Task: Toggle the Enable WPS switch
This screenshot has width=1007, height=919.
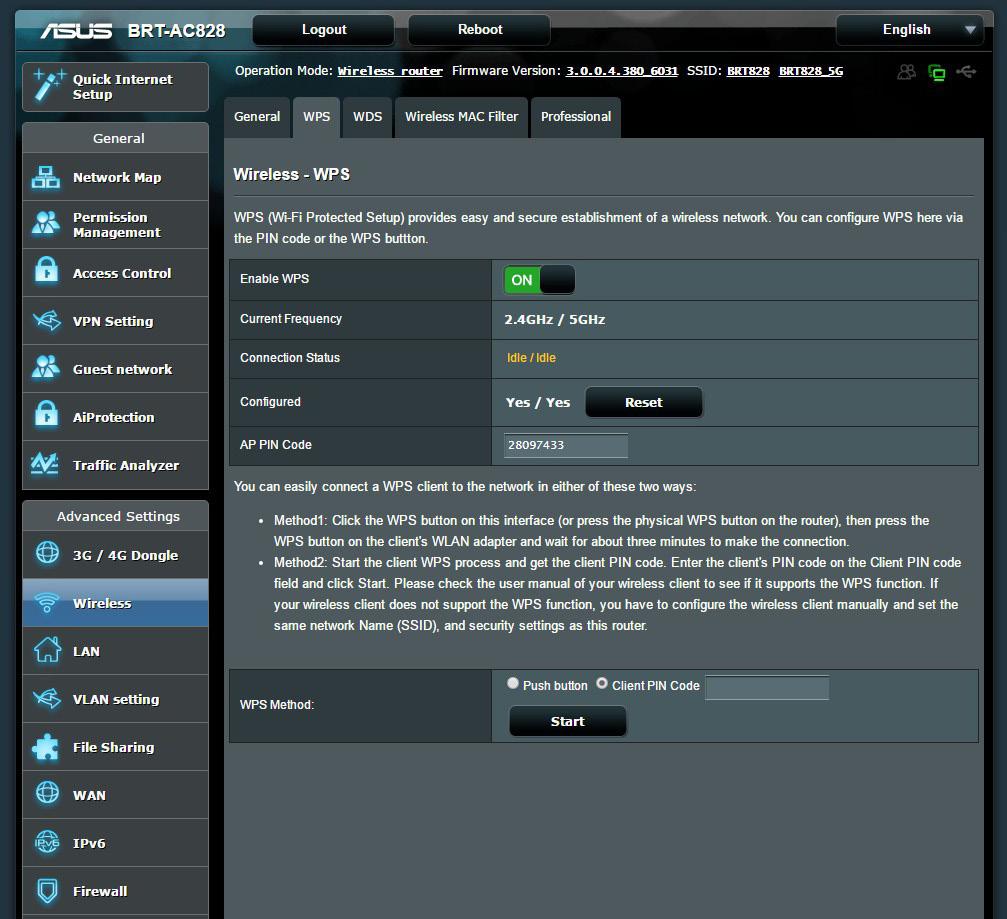Action: pos(539,280)
